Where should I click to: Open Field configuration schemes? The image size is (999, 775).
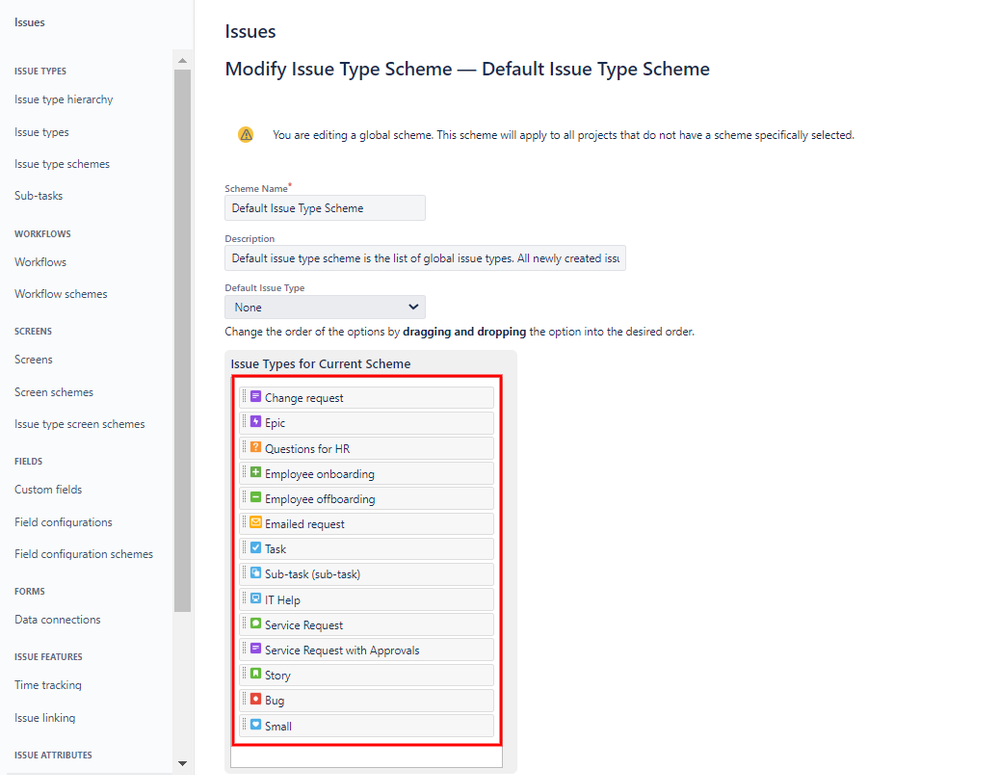tap(83, 554)
